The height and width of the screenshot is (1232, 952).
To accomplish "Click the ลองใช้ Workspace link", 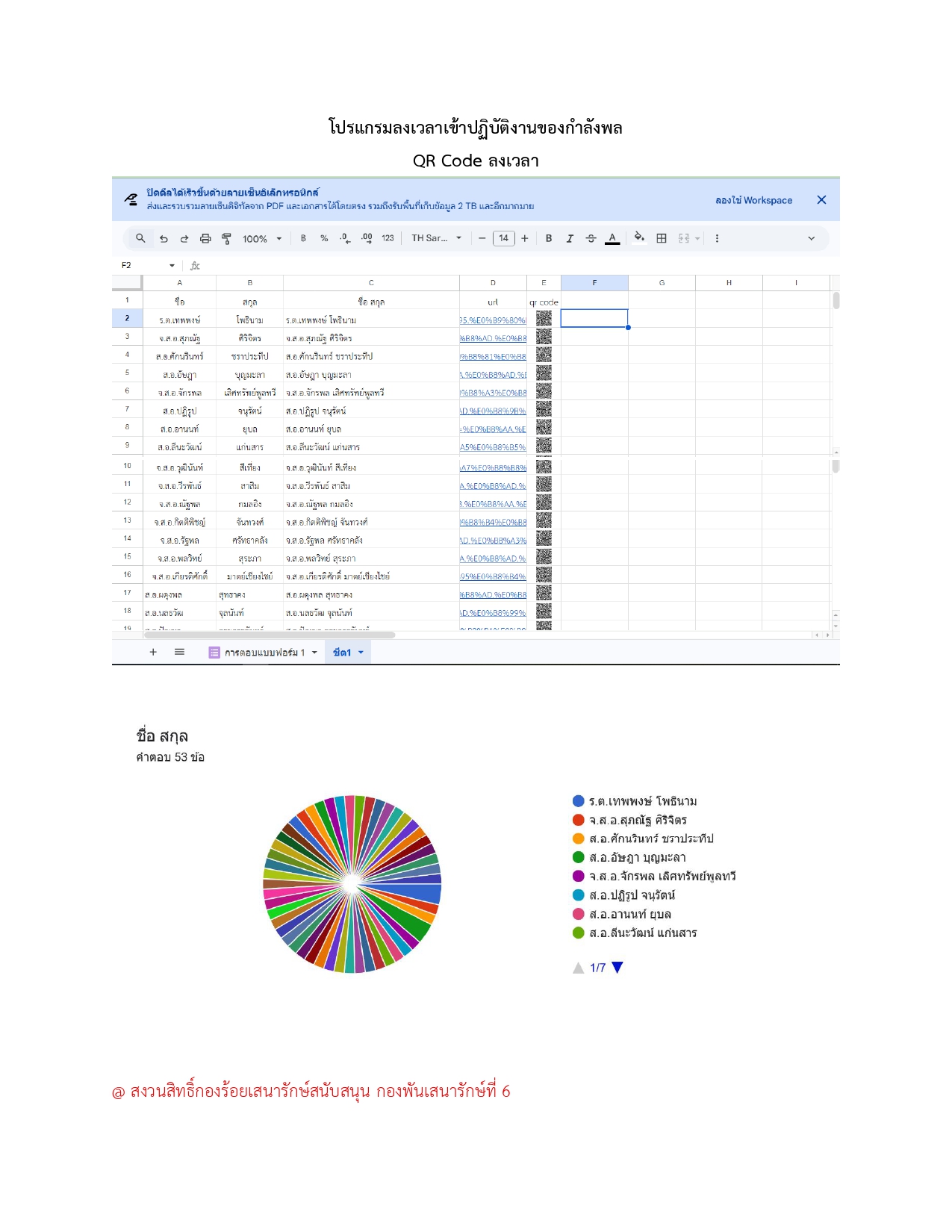I will coord(753,200).
